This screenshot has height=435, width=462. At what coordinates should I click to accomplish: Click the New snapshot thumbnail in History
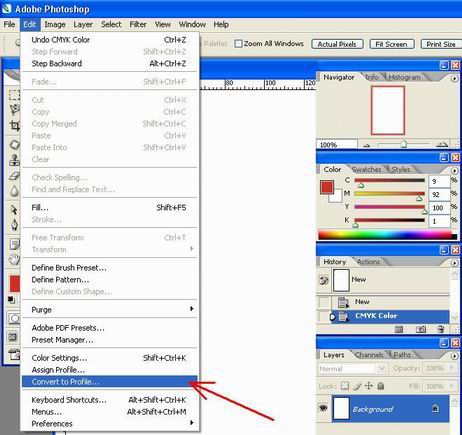[x=341, y=280]
